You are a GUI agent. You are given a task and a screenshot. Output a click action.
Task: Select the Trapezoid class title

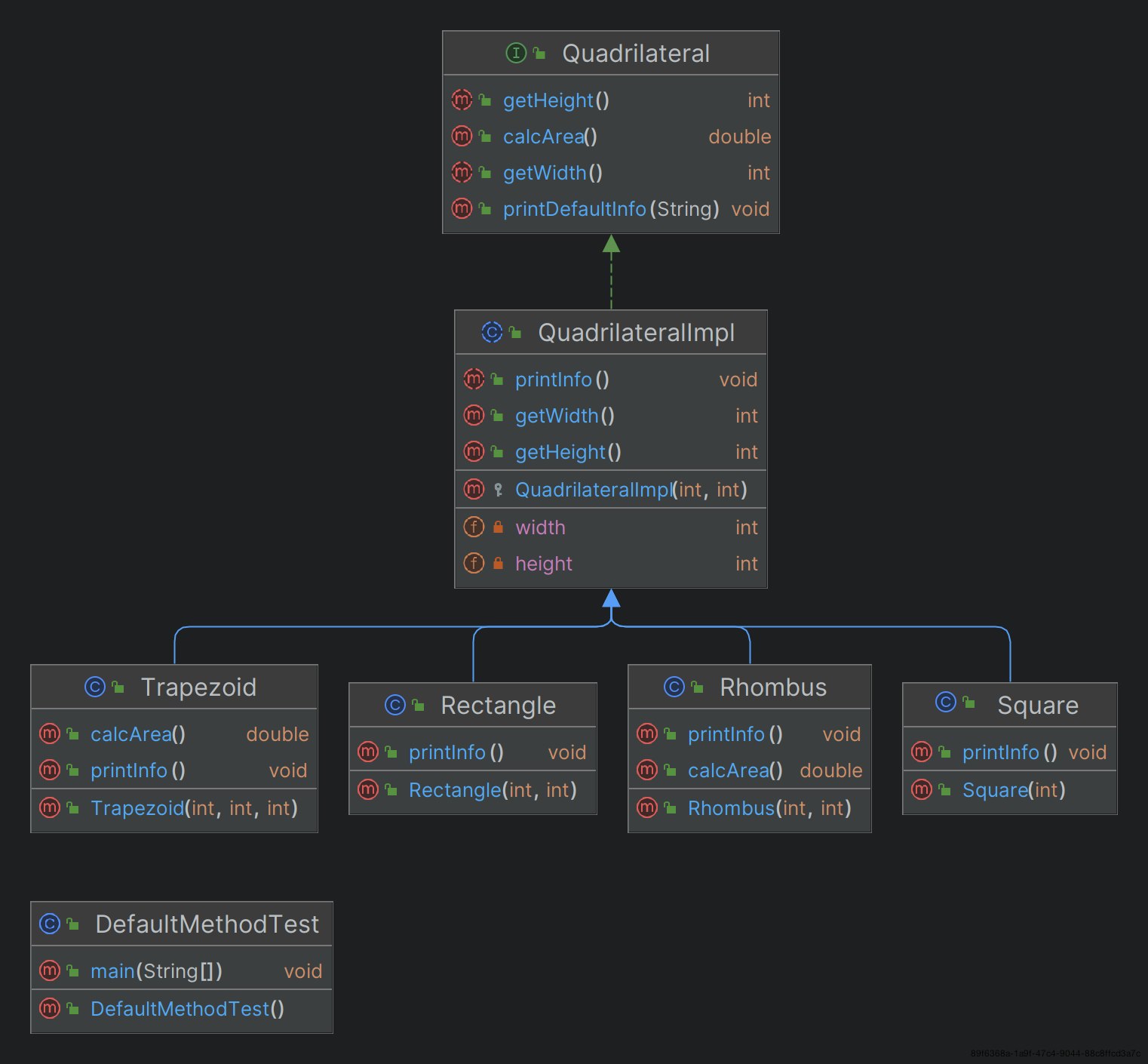tap(198, 687)
